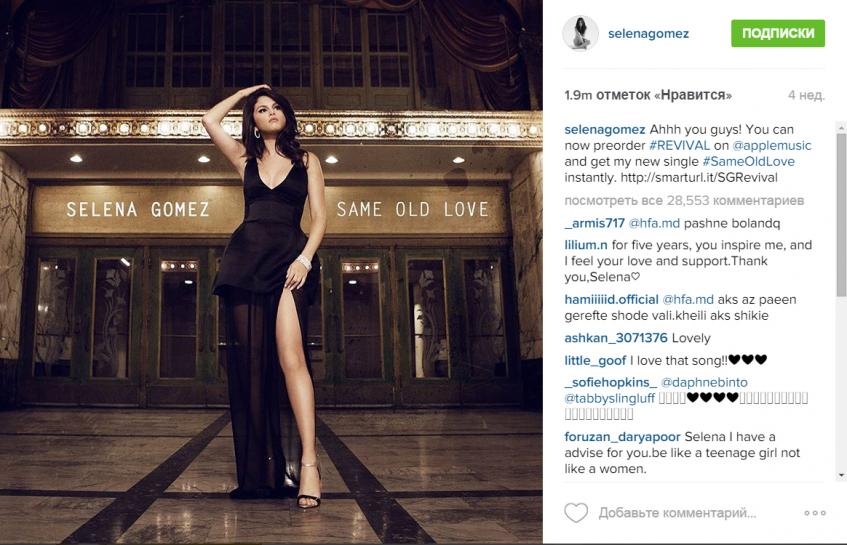Open the @daphnebinto mention
This screenshot has height=545, width=847.
coord(704,382)
